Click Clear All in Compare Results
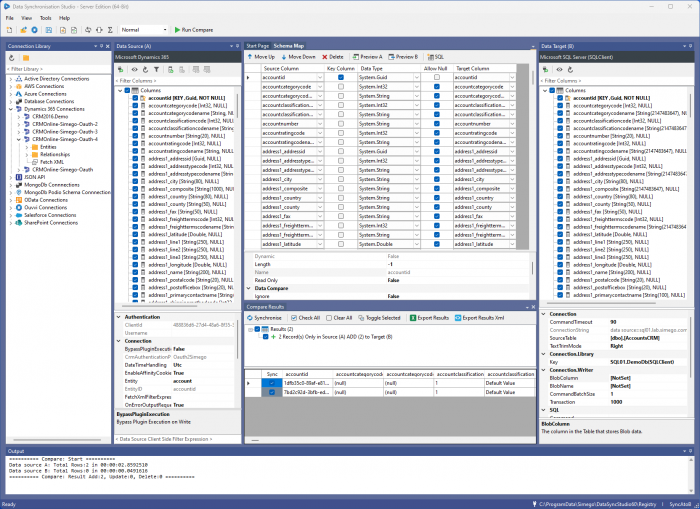This screenshot has width=700, height=509. [339, 318]
